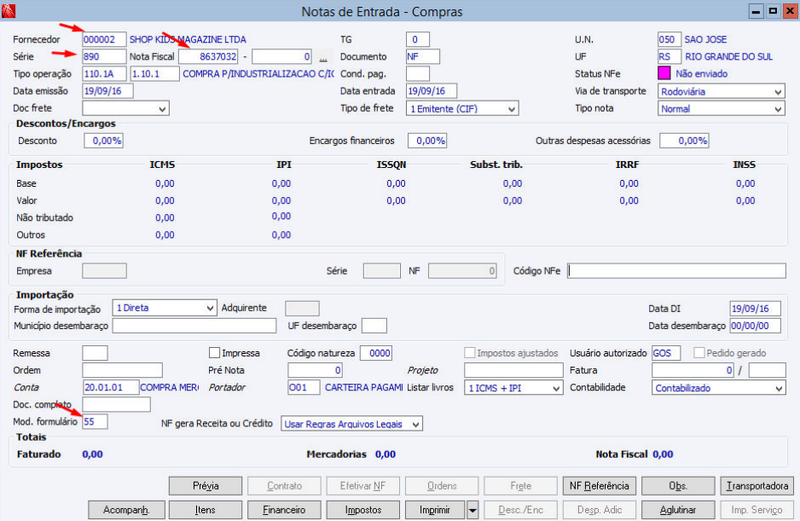Toggle the Impressa checkbox
This screenshot has width=800, height=521.
(x=214, y=353)
